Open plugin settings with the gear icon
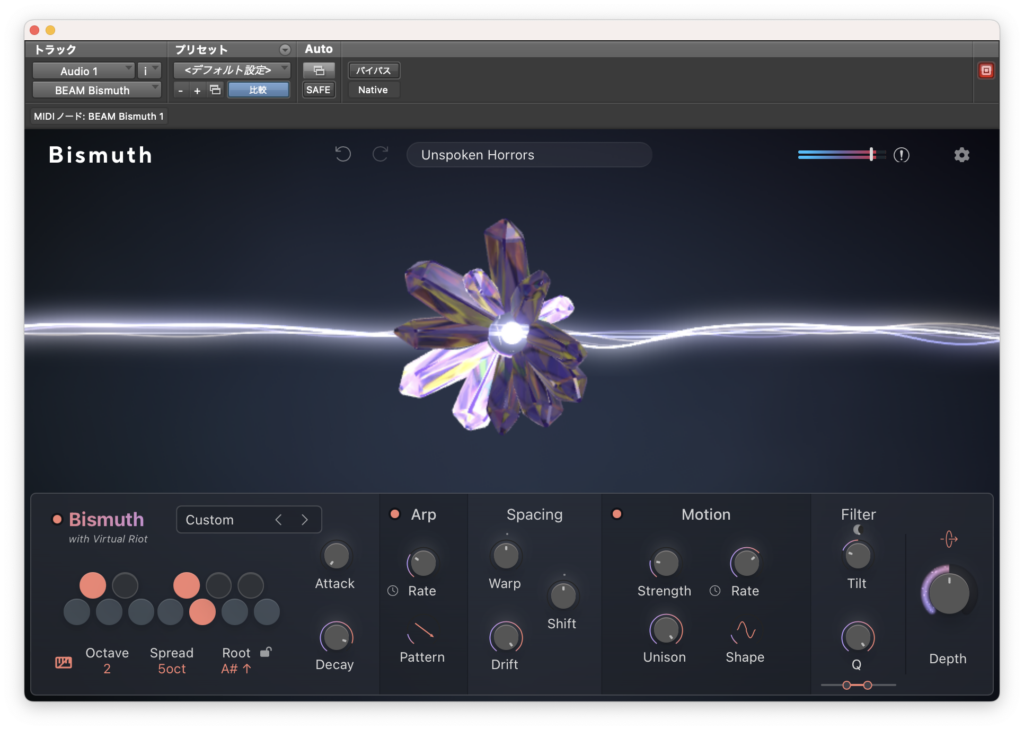Image resolution: width=1024 pixels, height=730 pixels. [961, 155]
